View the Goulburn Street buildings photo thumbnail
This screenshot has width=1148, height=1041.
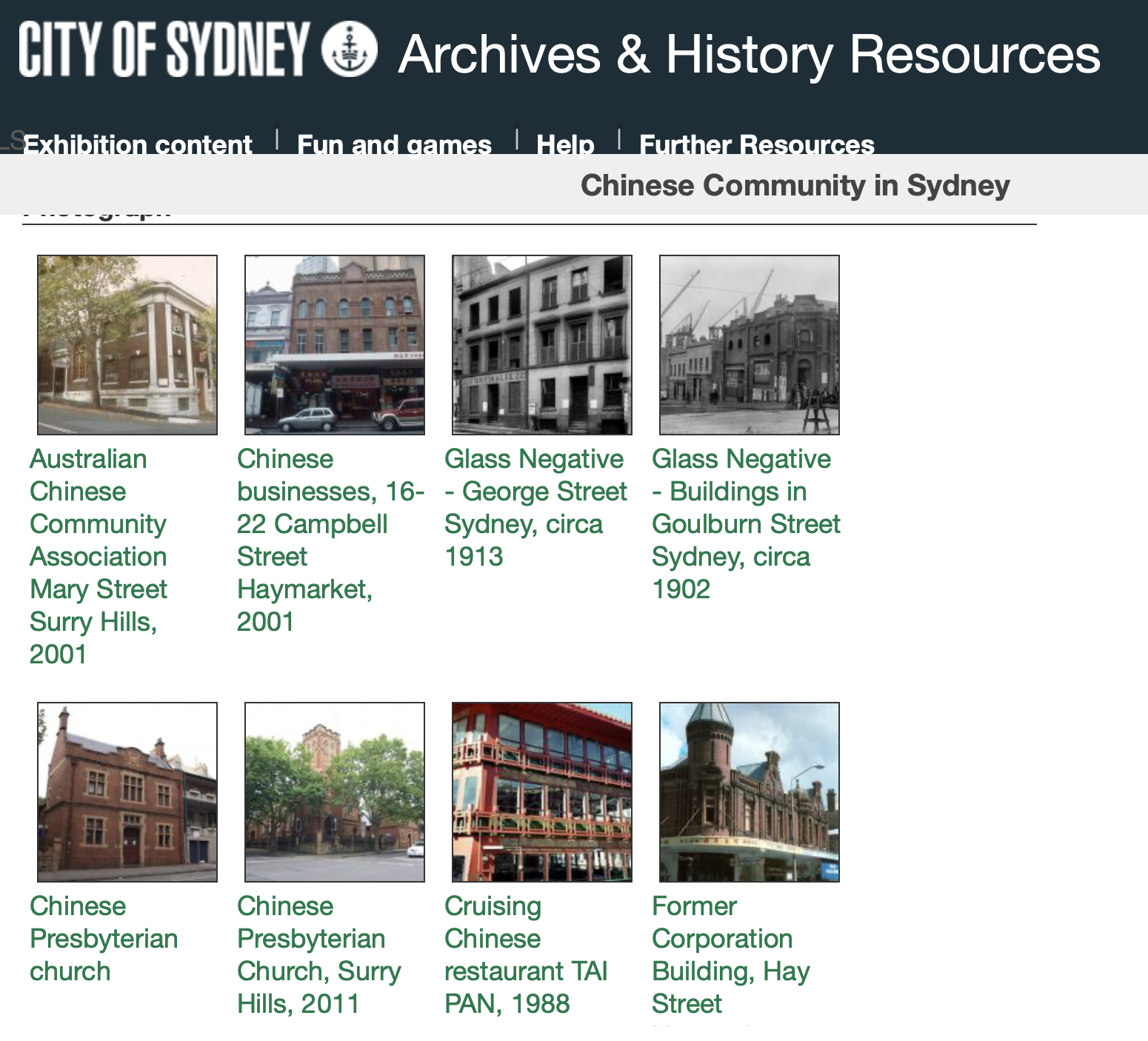750,345
